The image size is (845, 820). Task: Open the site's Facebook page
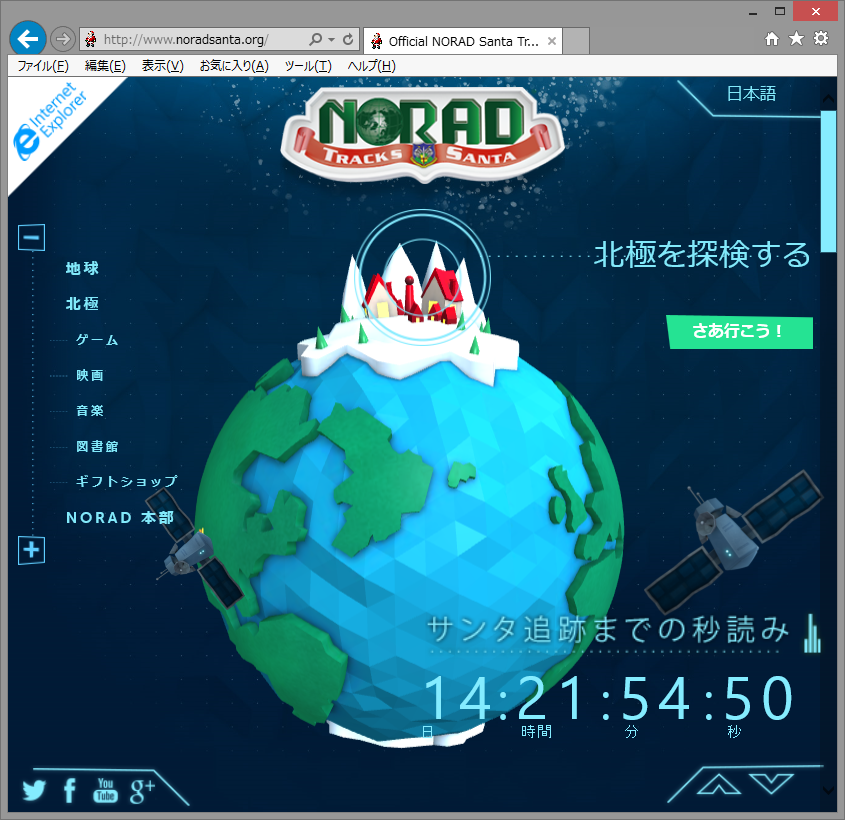(69, 791)
